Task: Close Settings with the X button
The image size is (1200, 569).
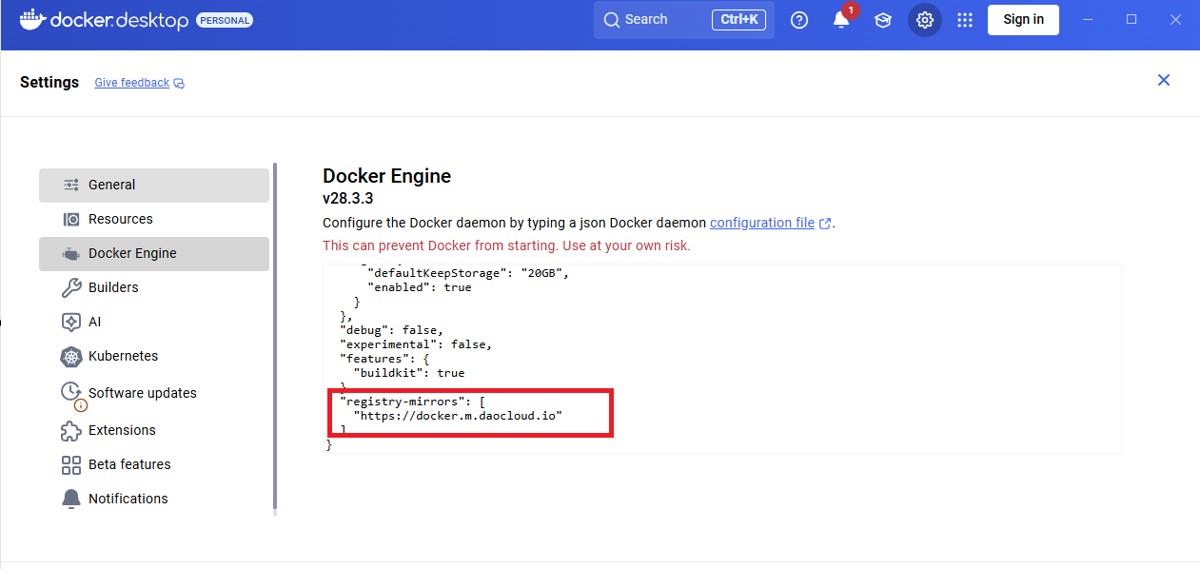Action: pos(1163,81)
